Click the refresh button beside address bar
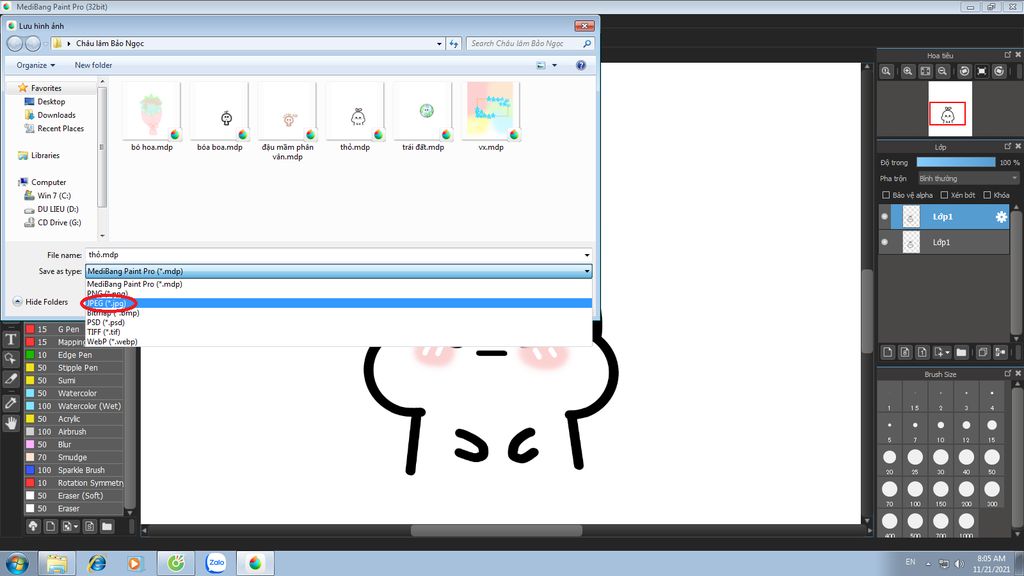 pos(454,44)
